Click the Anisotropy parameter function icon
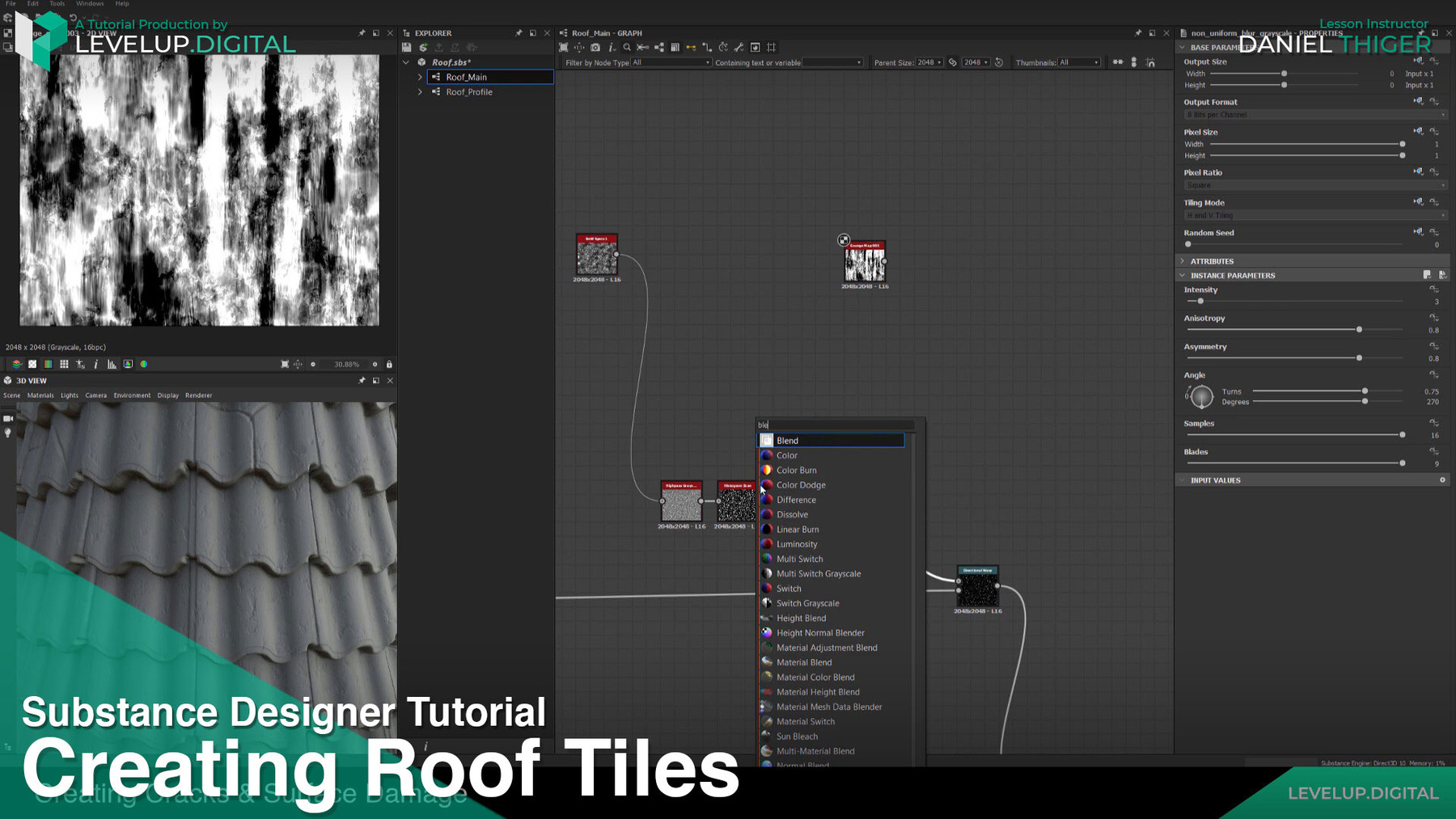This screenshot has width=1456, height=819. (1434, 318)
